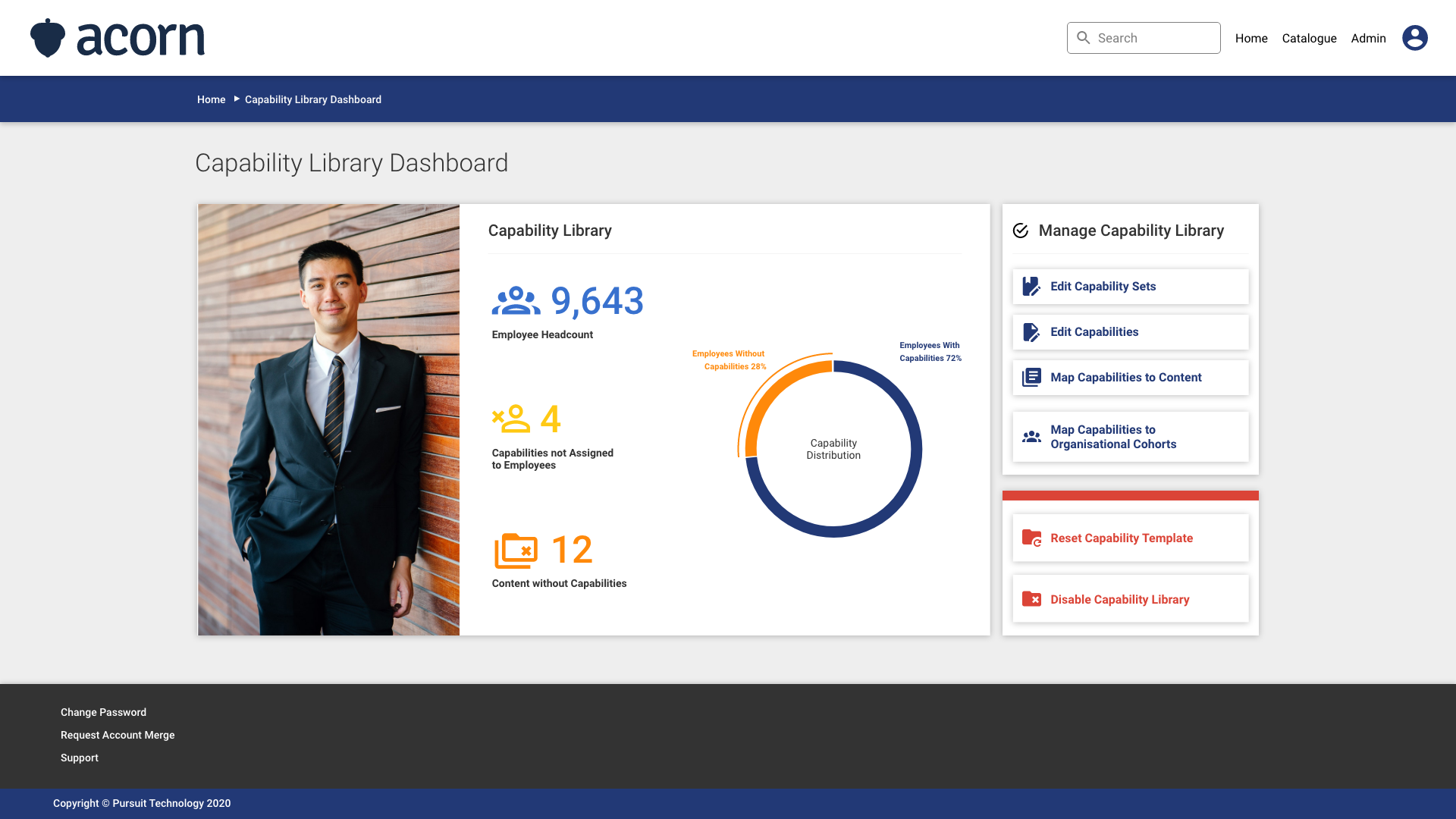Click the Home breadcrumb link
The height and width of the screenshot is (819, 1456).
pyautogui.click(x=211, y=99)
